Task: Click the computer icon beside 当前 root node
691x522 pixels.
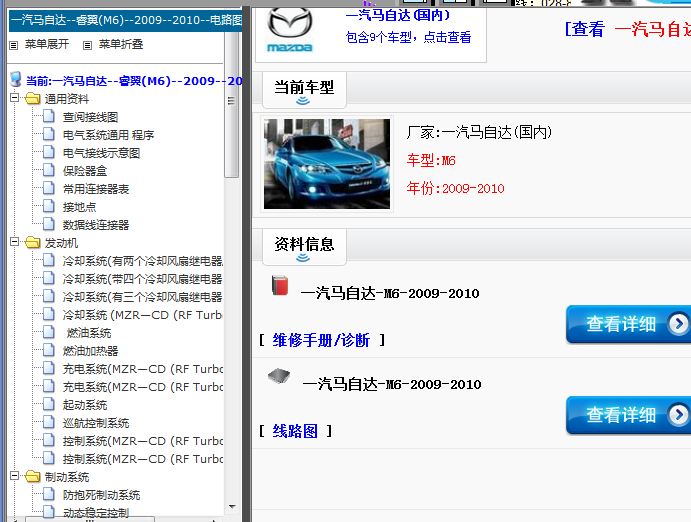Action: coord(16,79)
